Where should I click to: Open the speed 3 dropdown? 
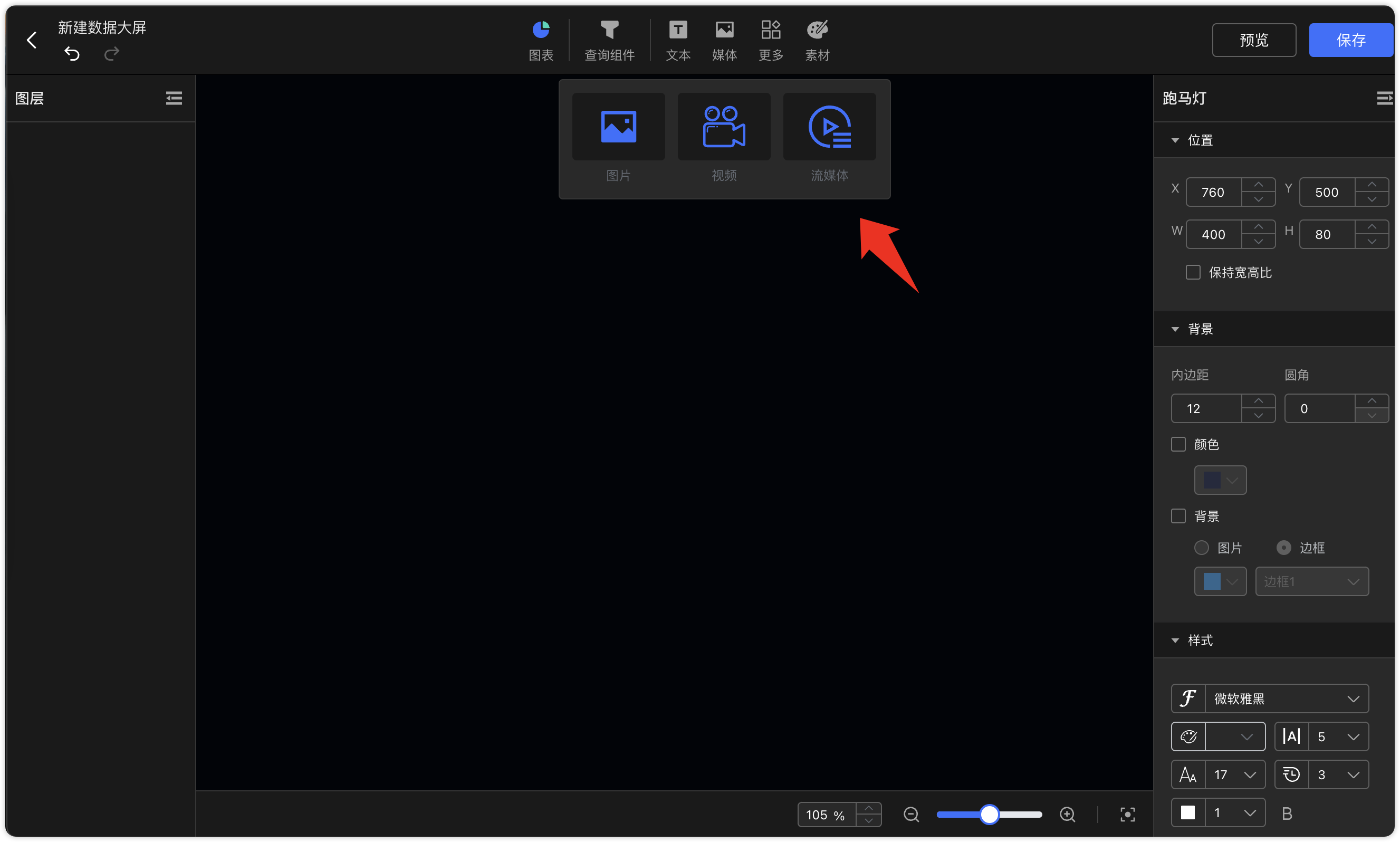pyautogui.click(x=1338, y=774)
